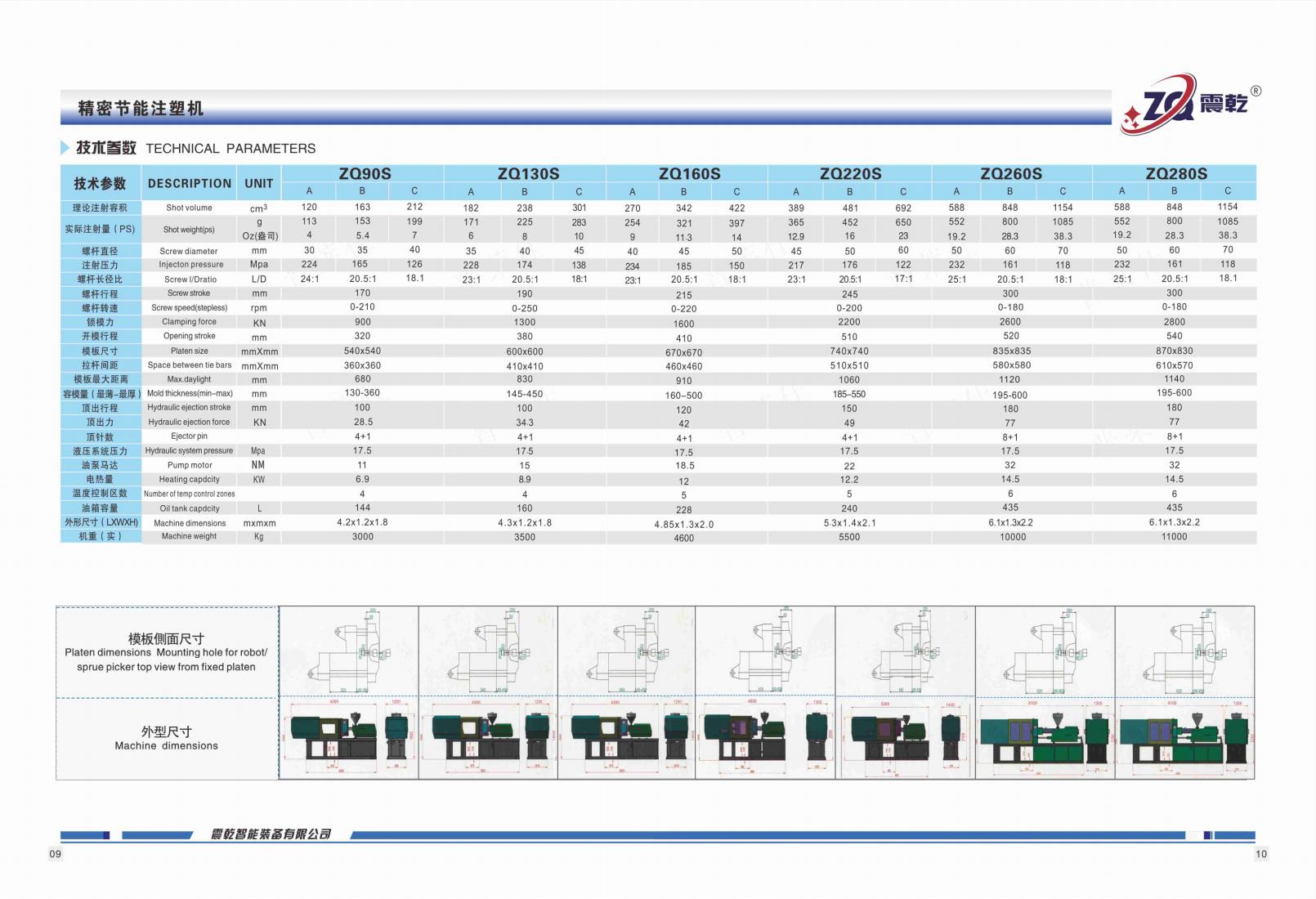This screenshot has width=1316, height=899.
Task: Click the leftmost platen side-view diagram
Action: (x=348, y=651)
